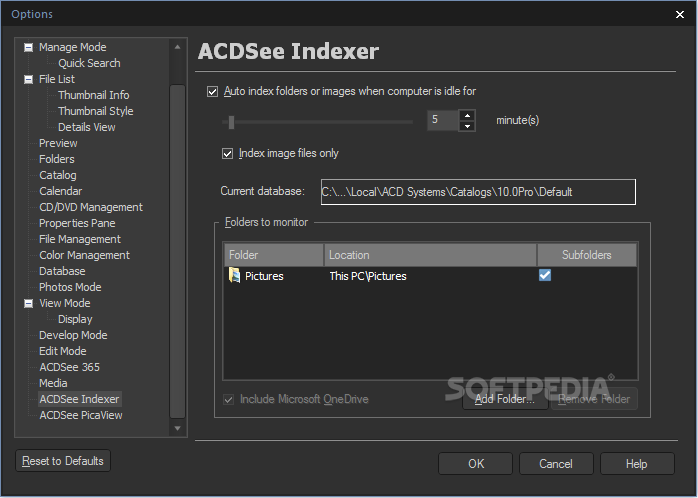Image resolution: width=698 pixels, height=498 pixels.
Task: Open Quick Search options
Action: [x=89, y=63]
